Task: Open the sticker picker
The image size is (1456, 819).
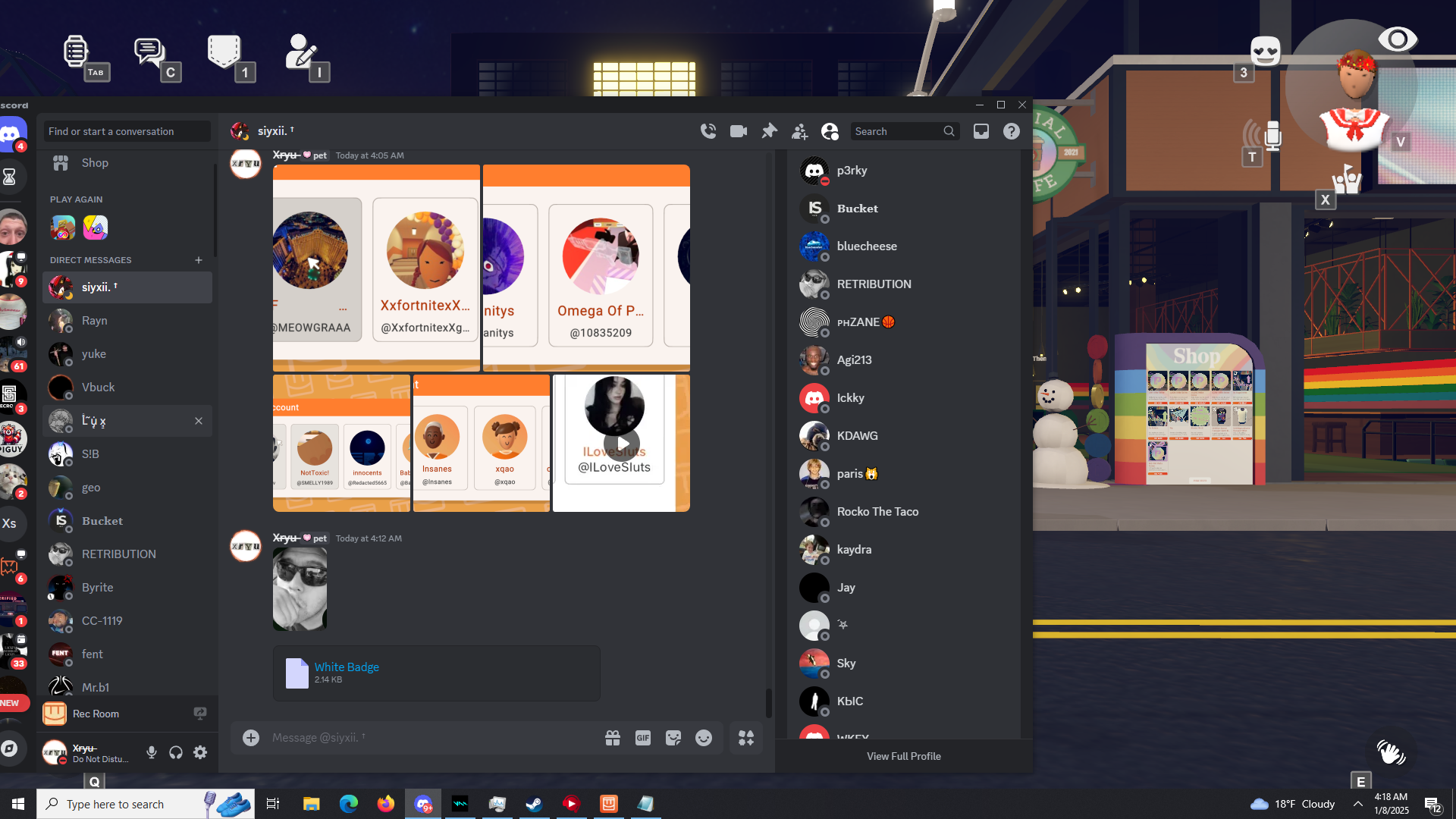Action: [673, 738]
